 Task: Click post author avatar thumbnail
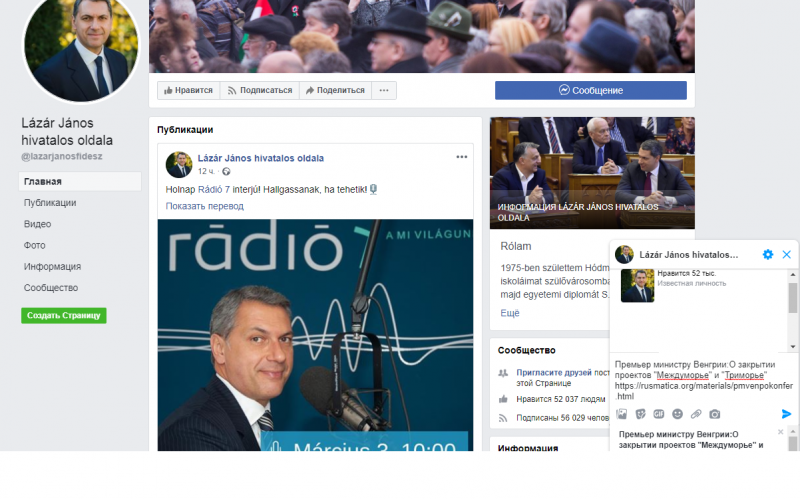pos(179,164)
